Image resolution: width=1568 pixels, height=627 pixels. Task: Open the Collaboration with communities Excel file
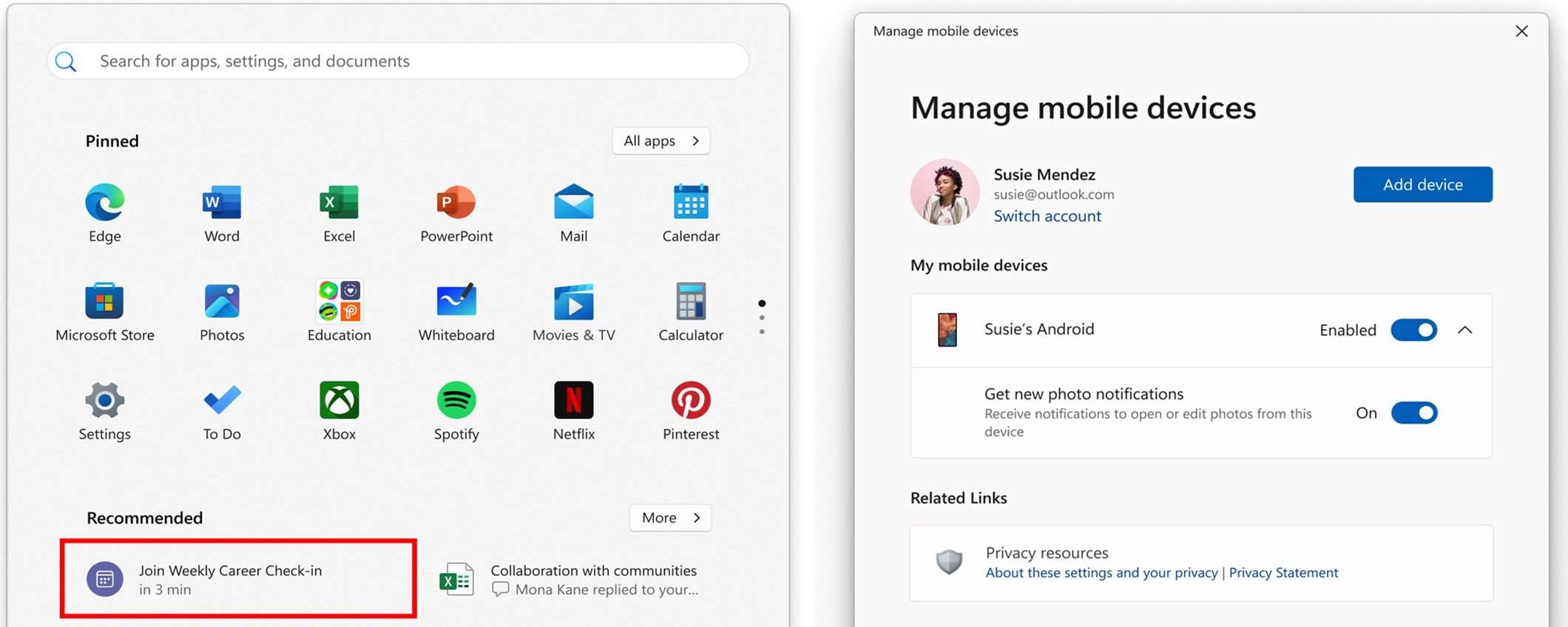(570, 580)
